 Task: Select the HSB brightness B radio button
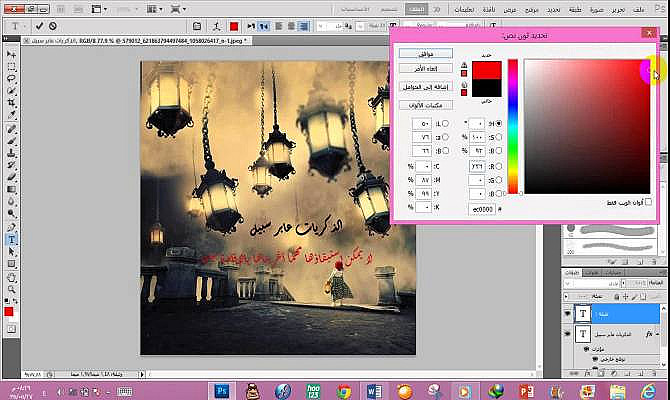[x=499, y=151]
